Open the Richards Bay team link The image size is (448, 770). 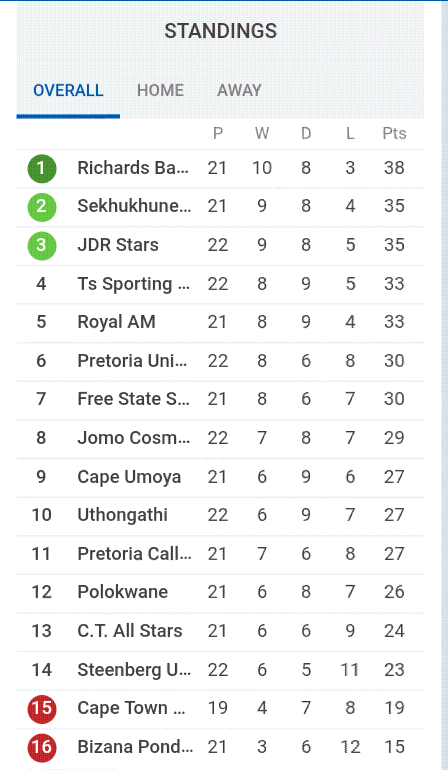(x=133, y=168)
